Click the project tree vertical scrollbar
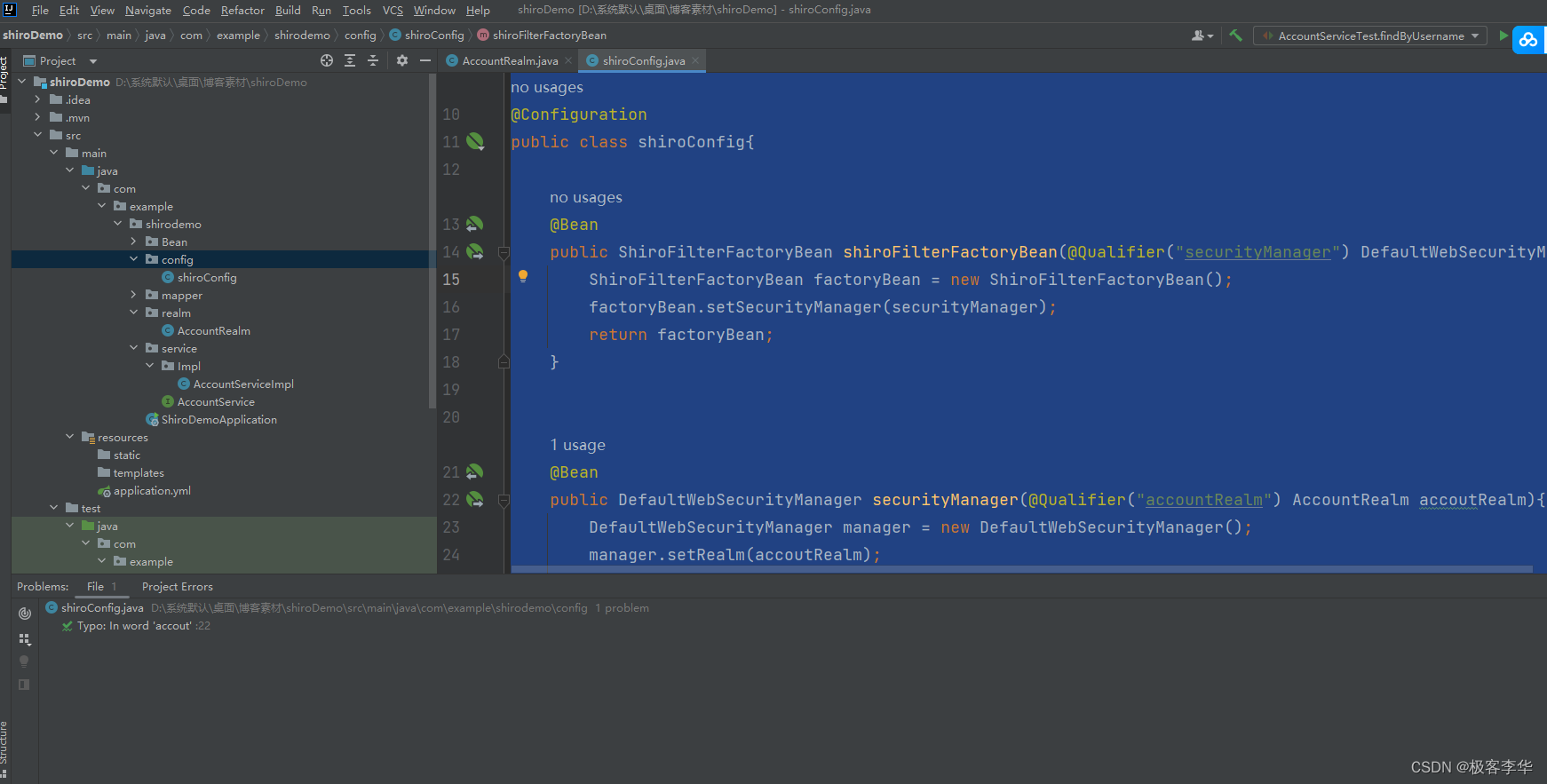 point(432,240)
